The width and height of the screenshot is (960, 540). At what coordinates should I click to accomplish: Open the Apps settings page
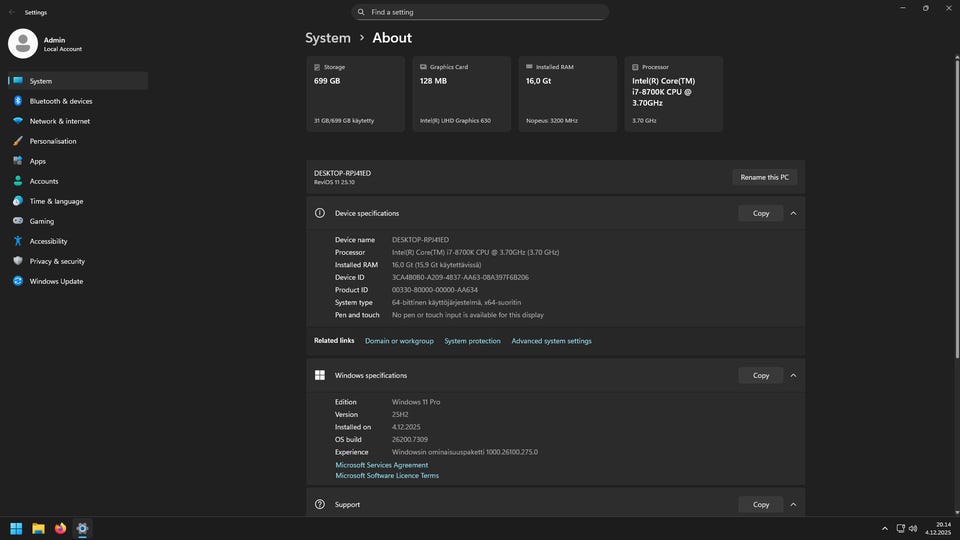coord(37,161)
